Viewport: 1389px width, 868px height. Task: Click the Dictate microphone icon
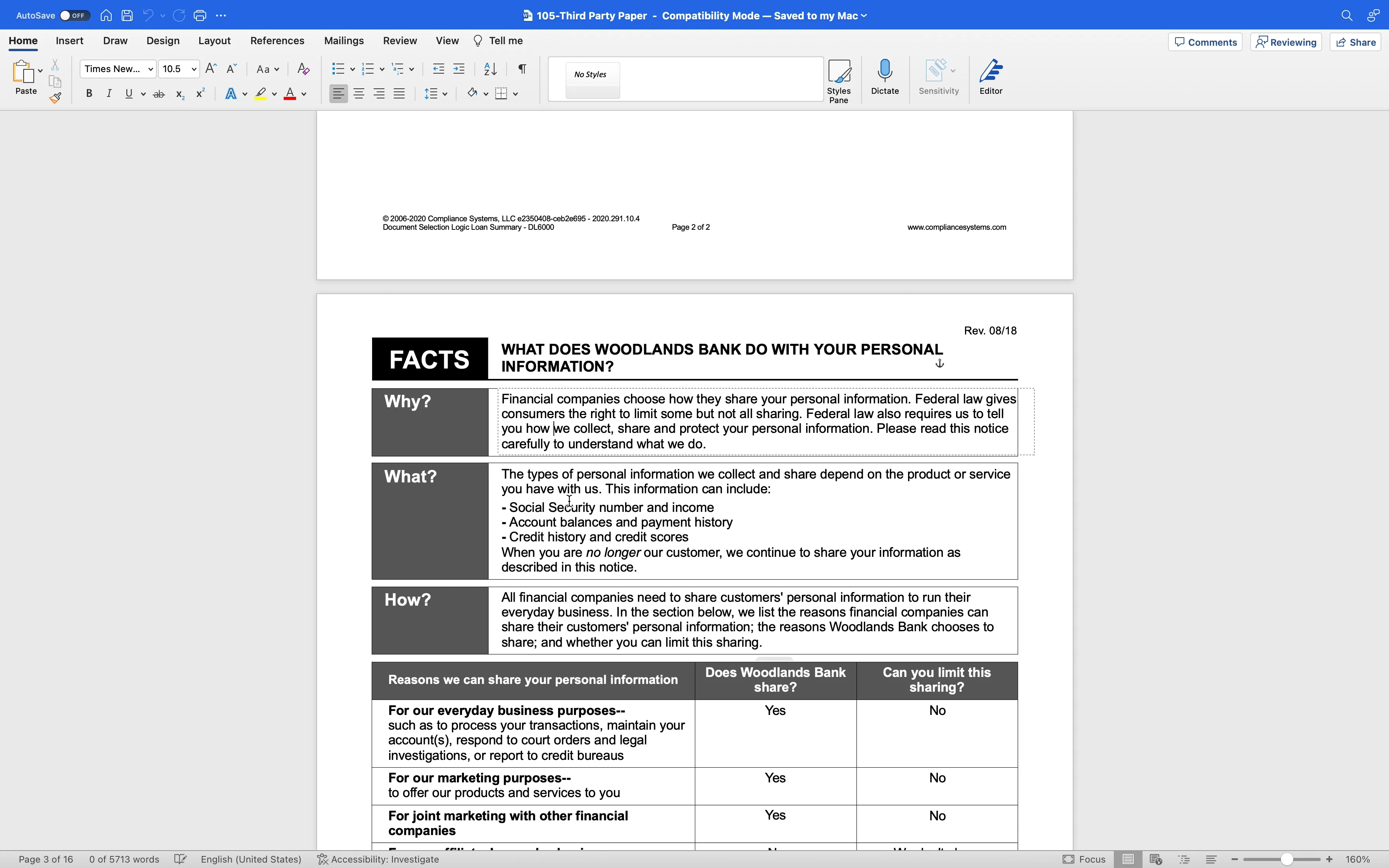[x=885, y=71]
